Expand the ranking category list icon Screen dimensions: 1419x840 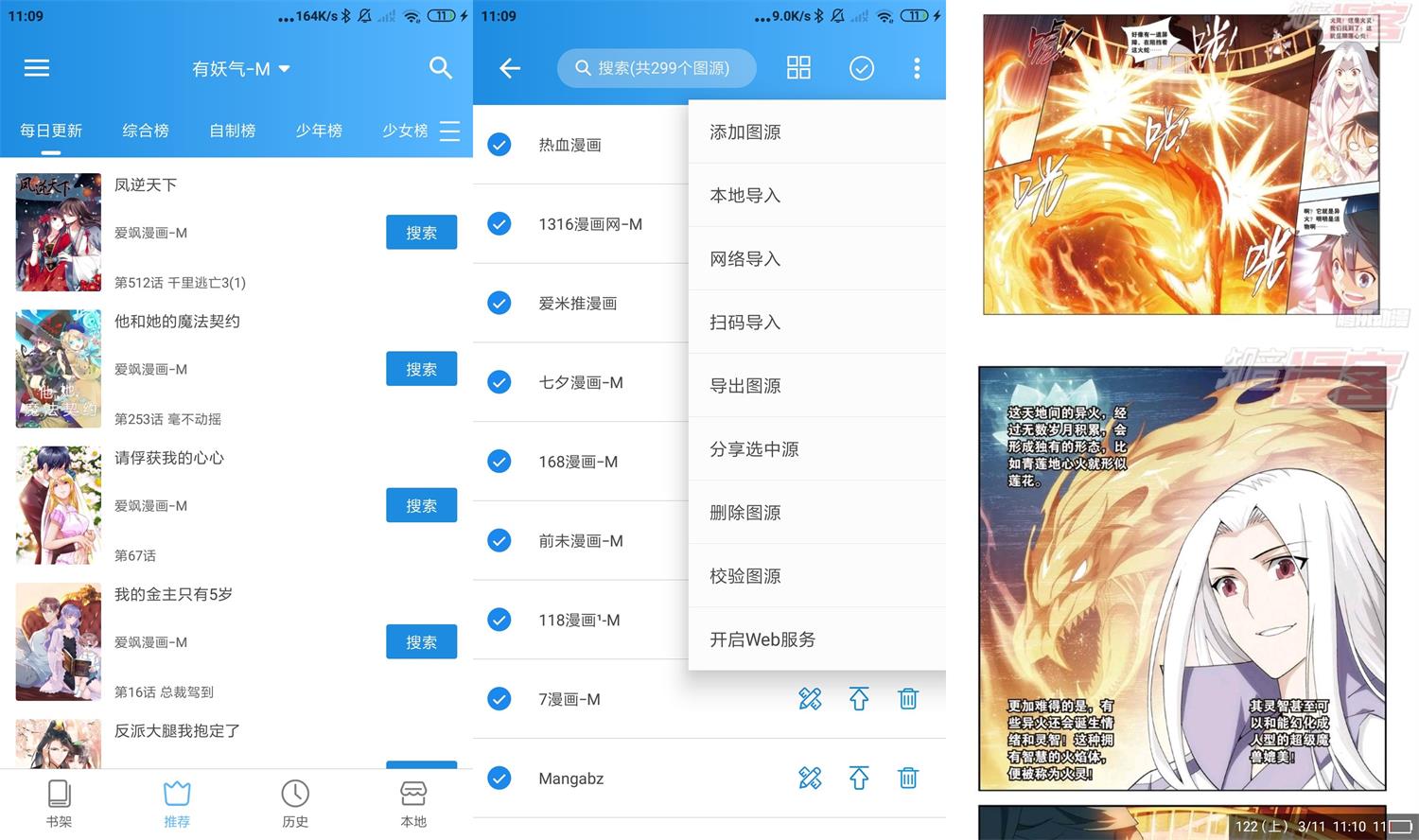point(450,131)
